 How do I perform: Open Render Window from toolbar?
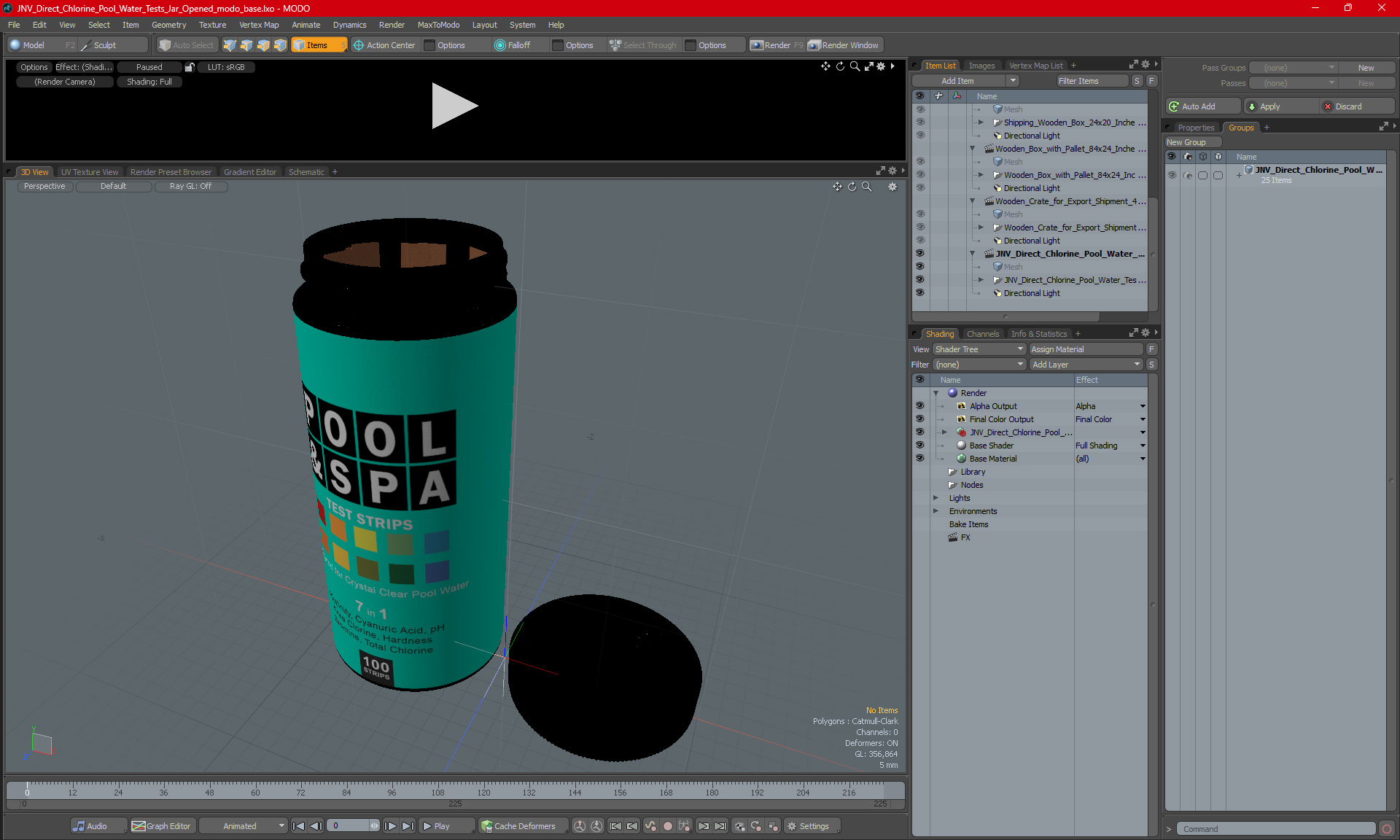844,45
